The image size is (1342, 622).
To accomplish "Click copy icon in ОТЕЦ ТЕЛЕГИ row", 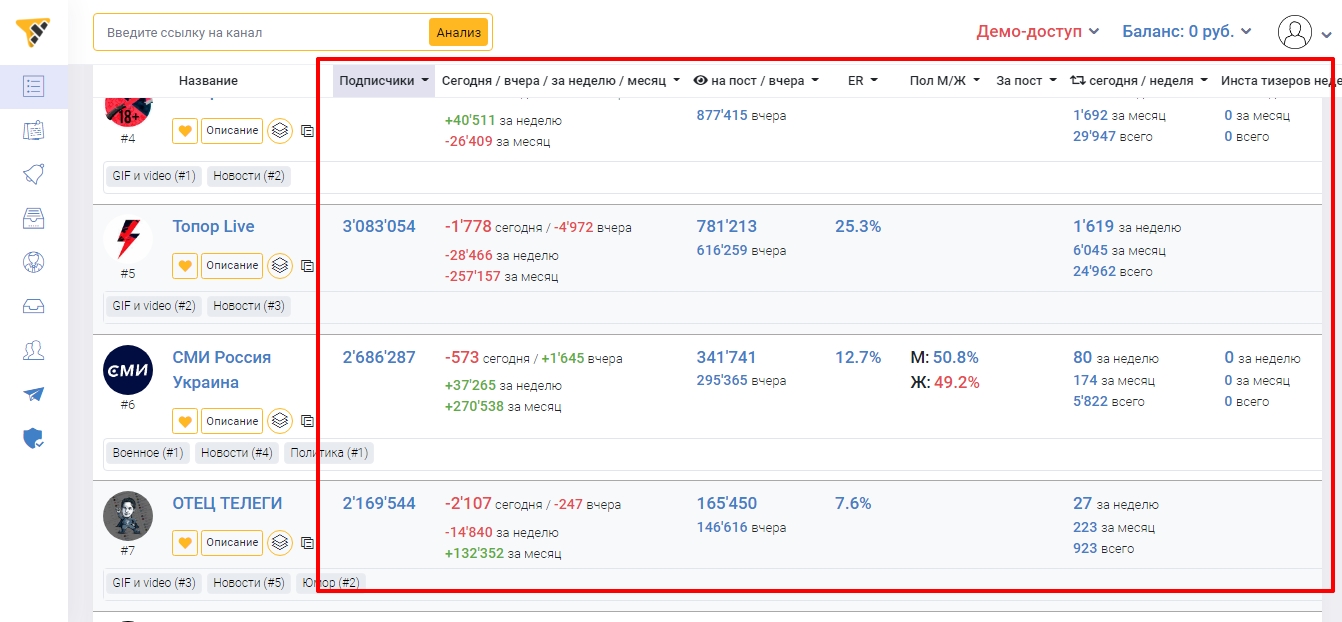I will 307,543.
